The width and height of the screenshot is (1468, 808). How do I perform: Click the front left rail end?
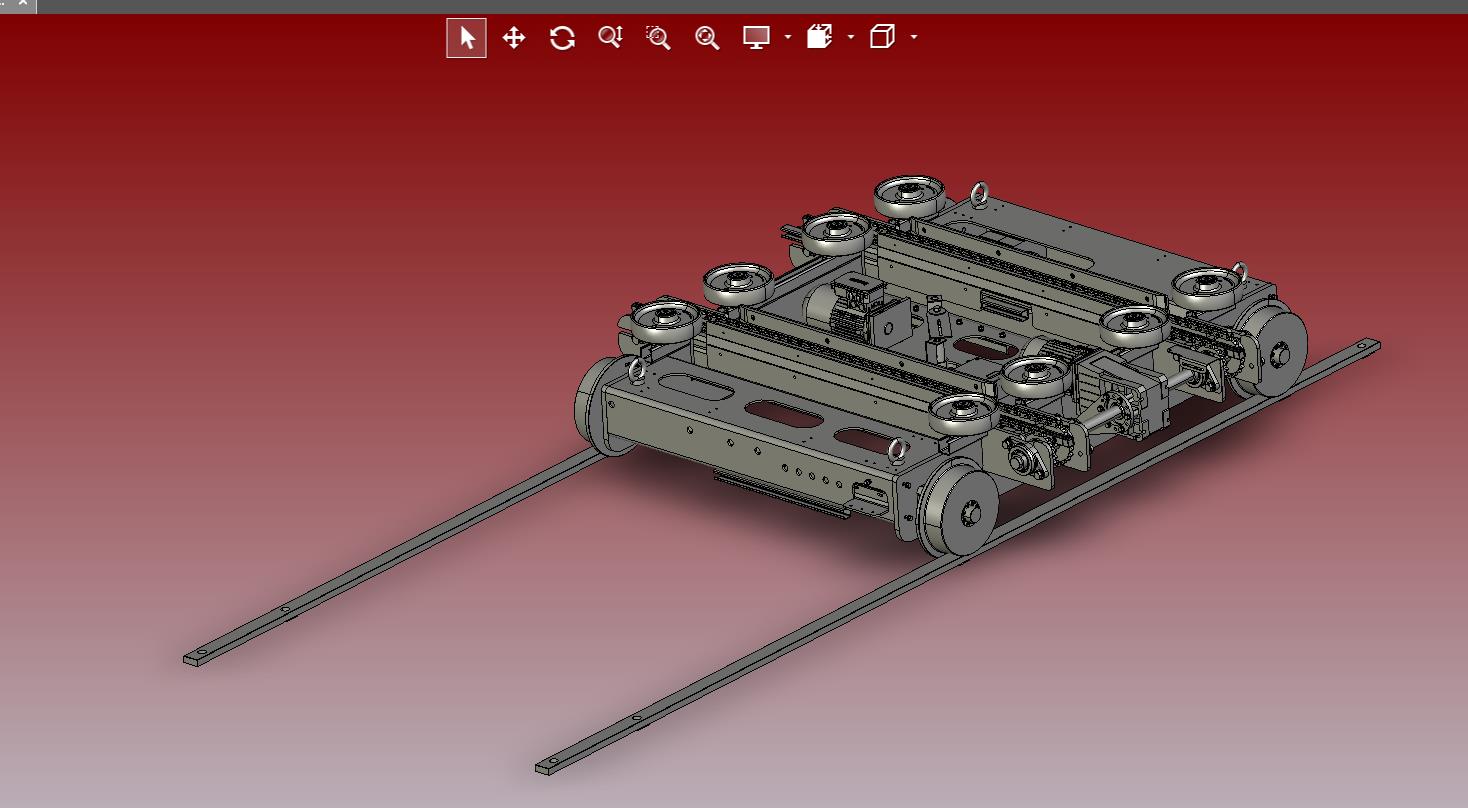[x=198, y=657]
